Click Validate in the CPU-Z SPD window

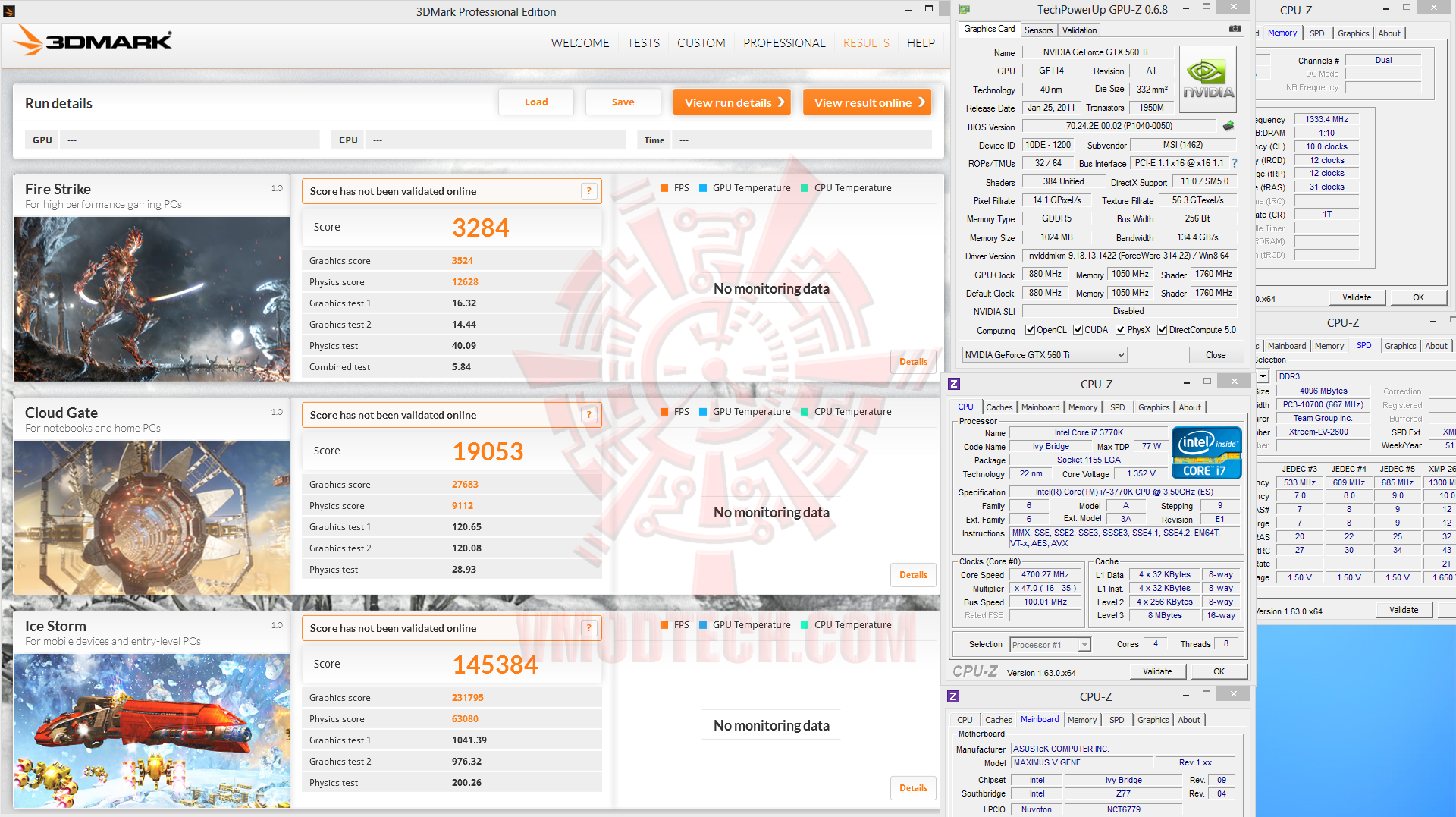(1404, 610)
